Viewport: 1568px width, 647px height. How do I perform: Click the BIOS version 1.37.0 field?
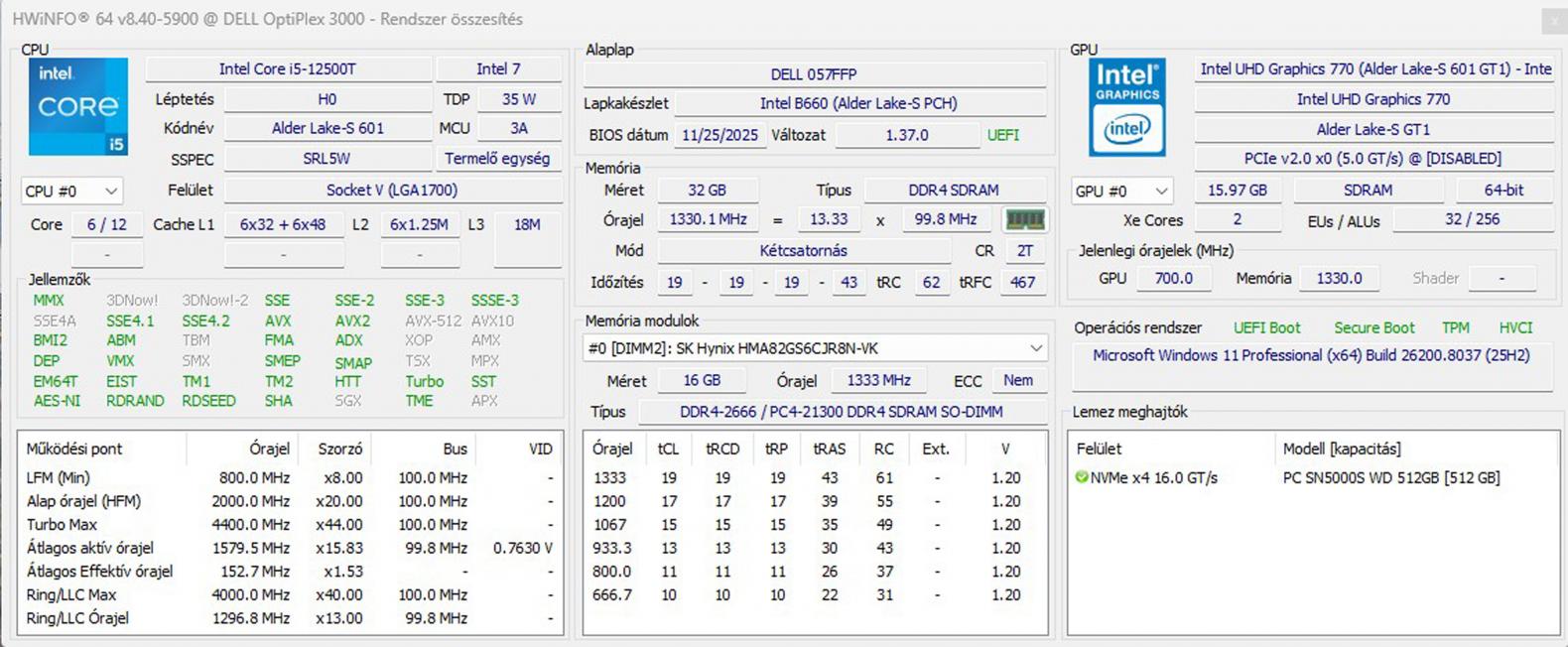(x=906, y=135)
